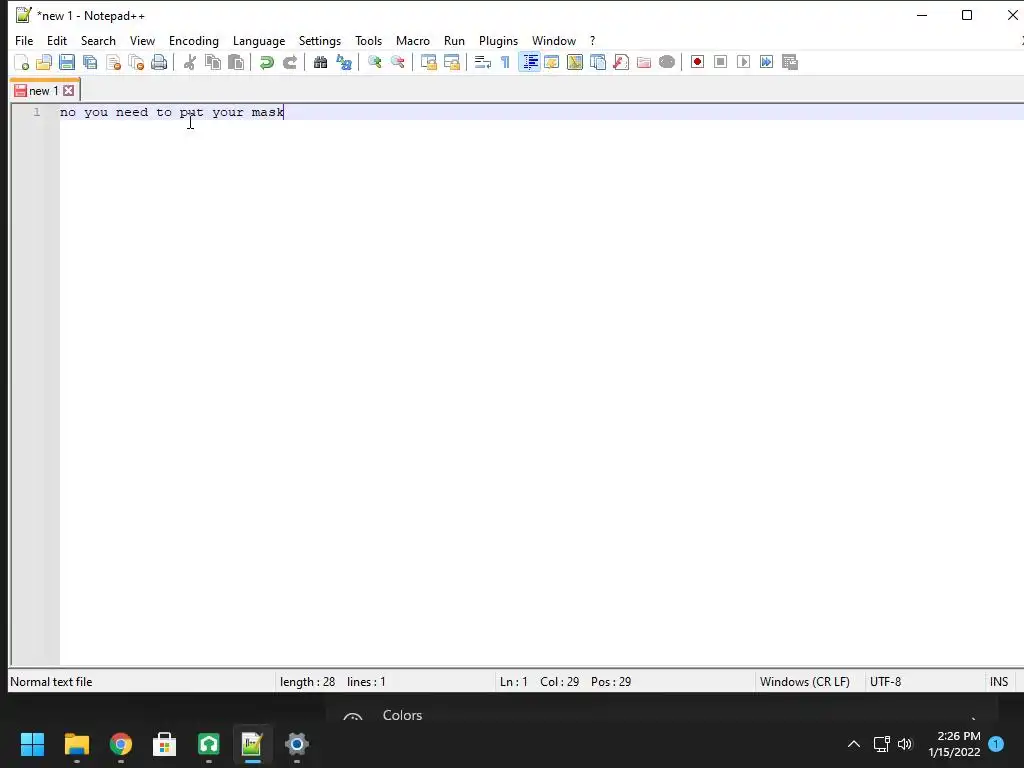Click the Paste toolbar icon
This screenshot has height=768, width=1024.
pyautogui.click(x=236, y=62)
